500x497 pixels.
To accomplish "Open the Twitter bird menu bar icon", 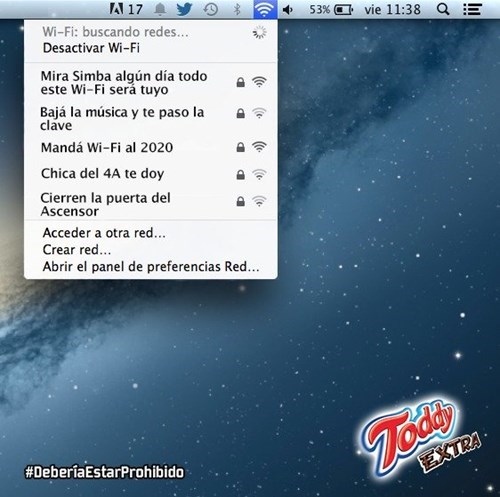I will 184,9.
